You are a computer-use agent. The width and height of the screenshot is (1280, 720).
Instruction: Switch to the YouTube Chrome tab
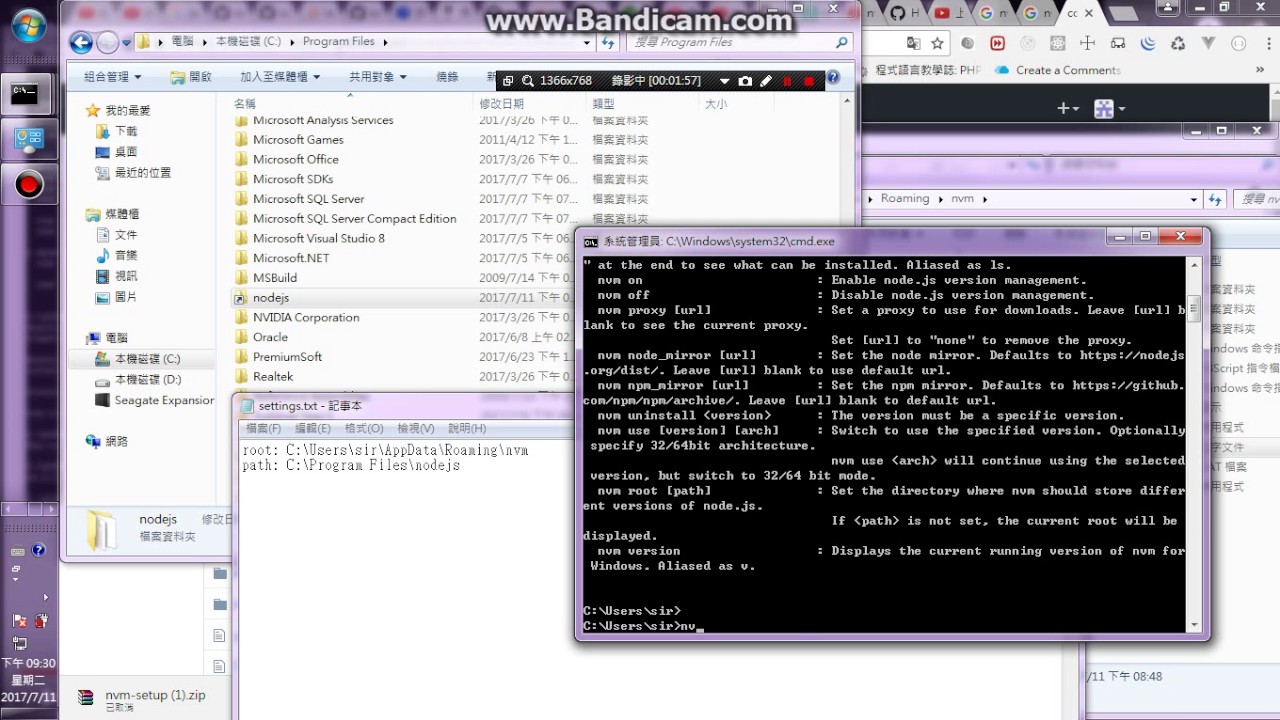950,13
